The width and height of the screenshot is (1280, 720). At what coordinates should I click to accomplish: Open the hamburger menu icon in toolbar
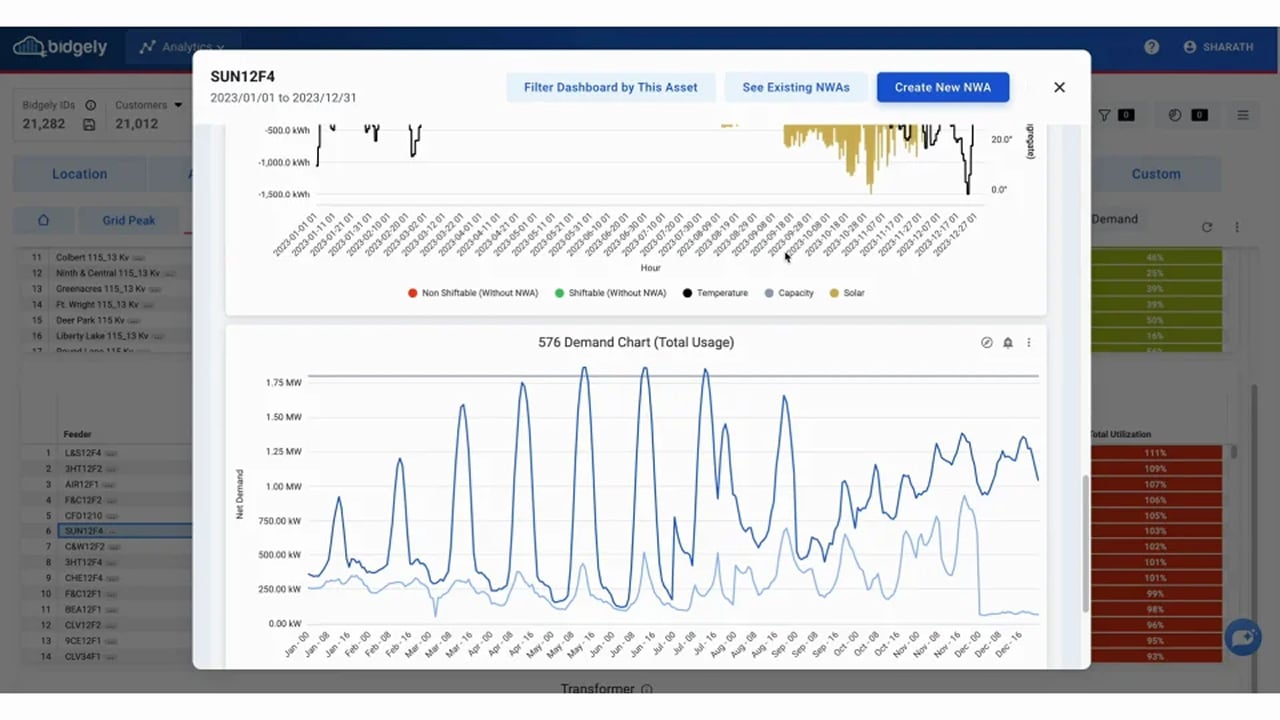point(1243,115)
